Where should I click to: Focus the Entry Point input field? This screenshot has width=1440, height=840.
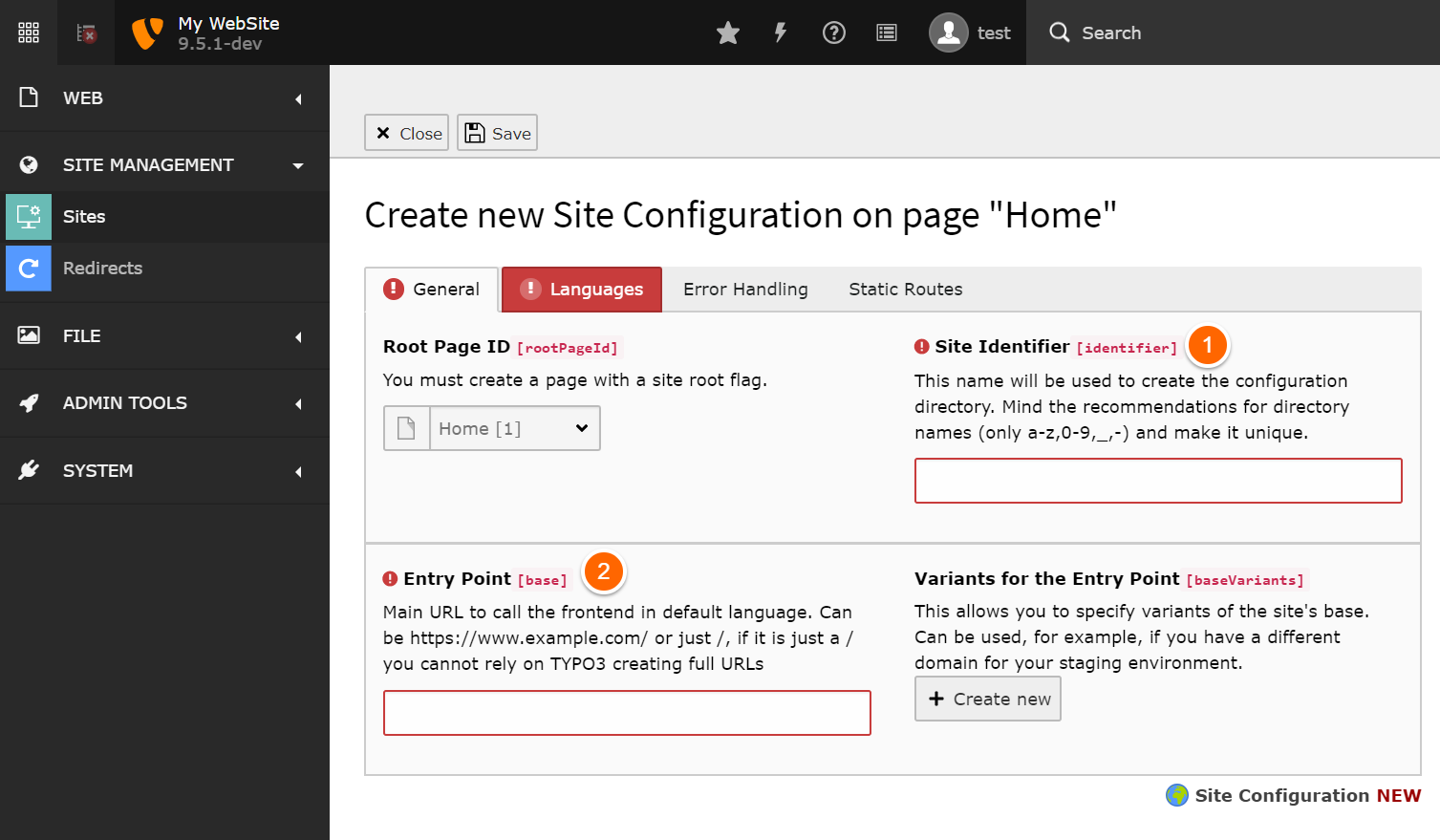click(627, 713)
